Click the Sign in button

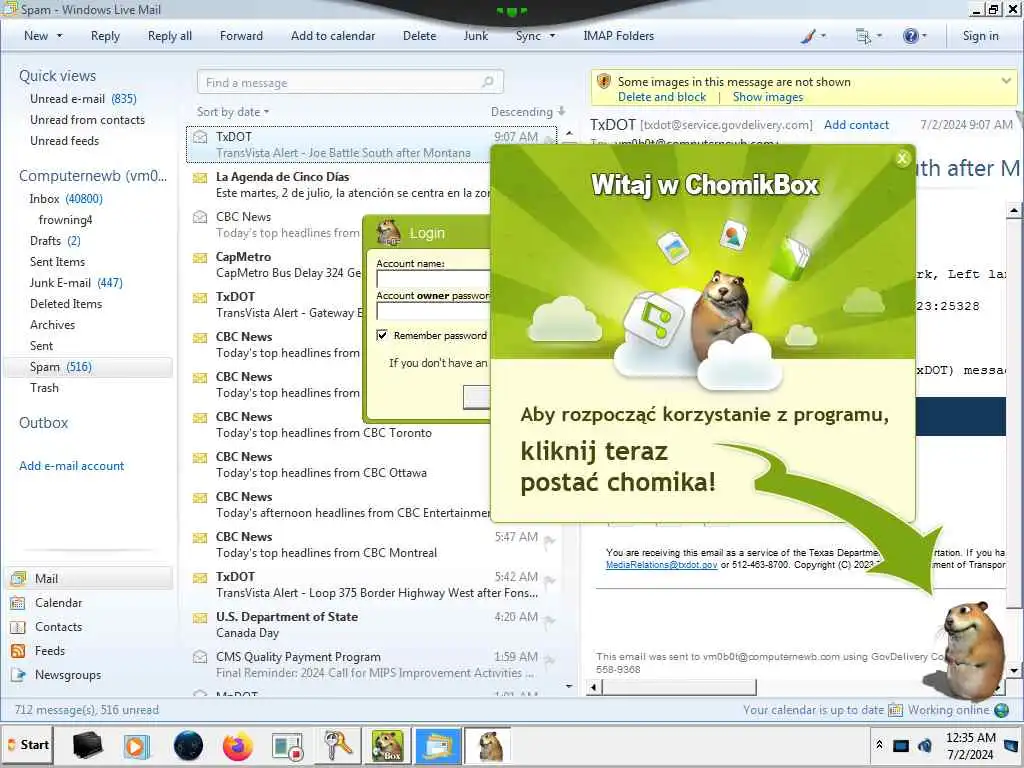pos(980,37)
